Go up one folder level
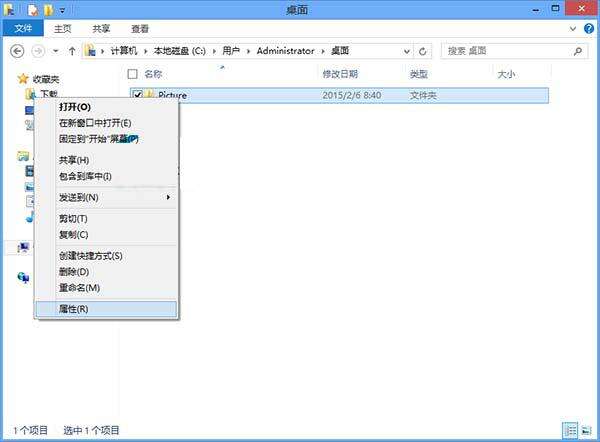 72,51
